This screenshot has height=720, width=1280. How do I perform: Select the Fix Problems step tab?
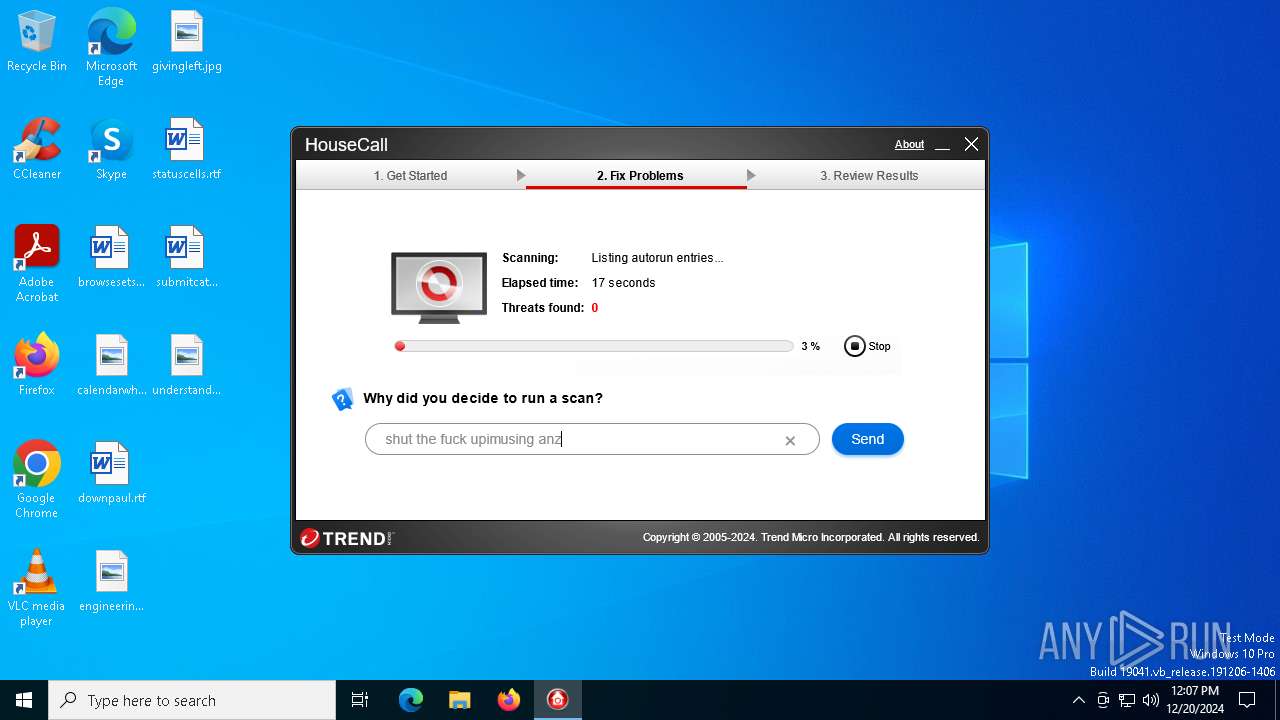click(x=640, y=176)
